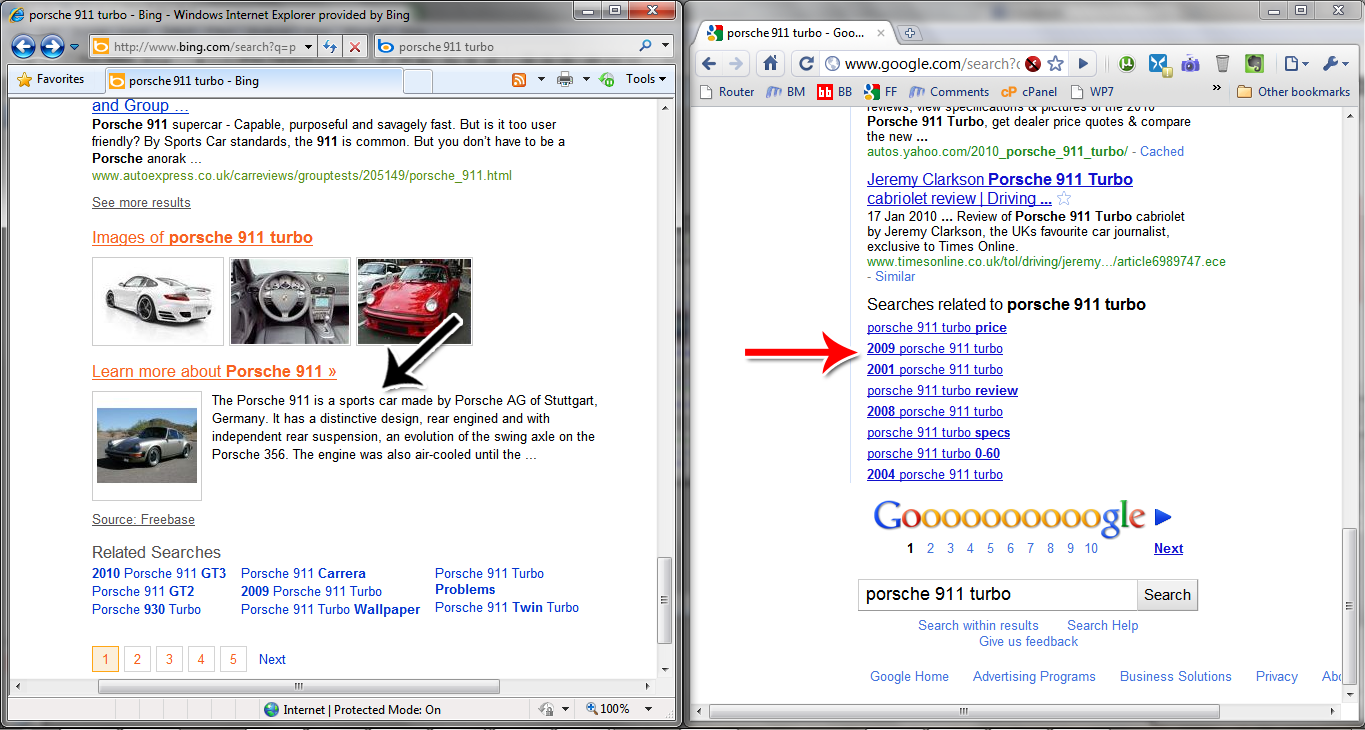Click the magnifier search icon in IE search box
The height and width of the screenshot is (730, 1365).
pos(646,46)
